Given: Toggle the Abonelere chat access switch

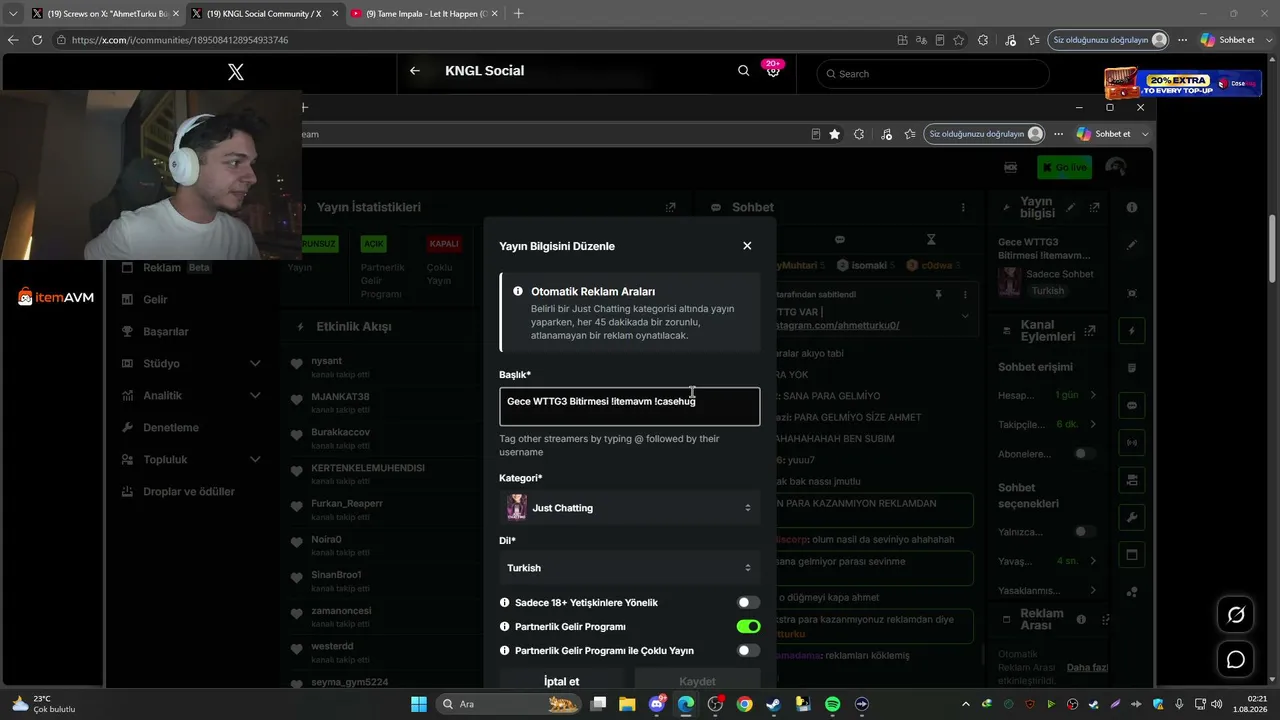Looking at the screenshot, I should click(1084, 454).
